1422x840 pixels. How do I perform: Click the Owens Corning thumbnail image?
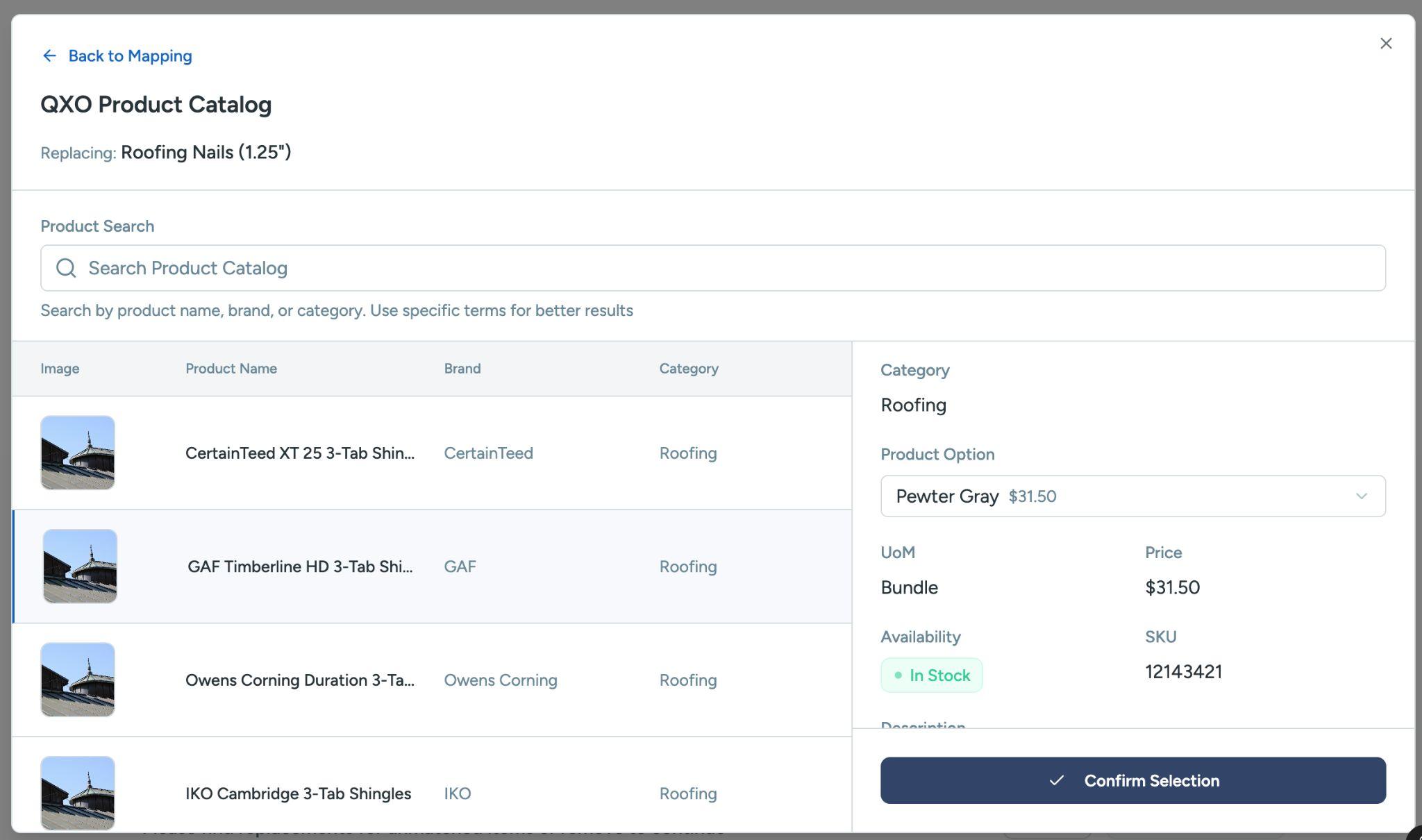(x=78, y=680)
